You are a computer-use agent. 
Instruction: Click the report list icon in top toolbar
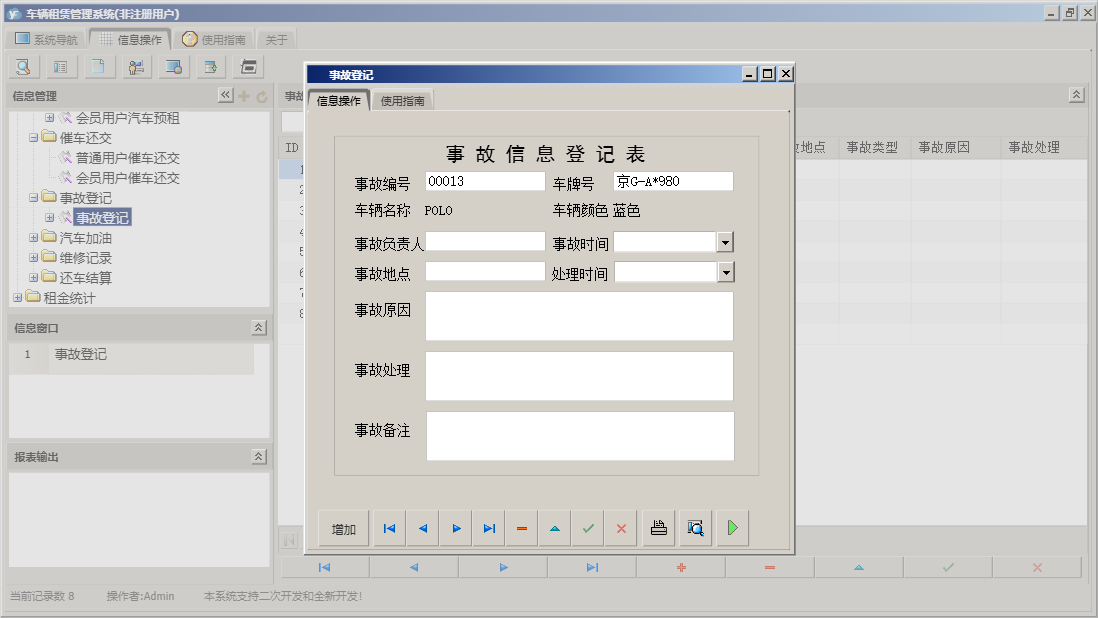(x=60, y=66)
